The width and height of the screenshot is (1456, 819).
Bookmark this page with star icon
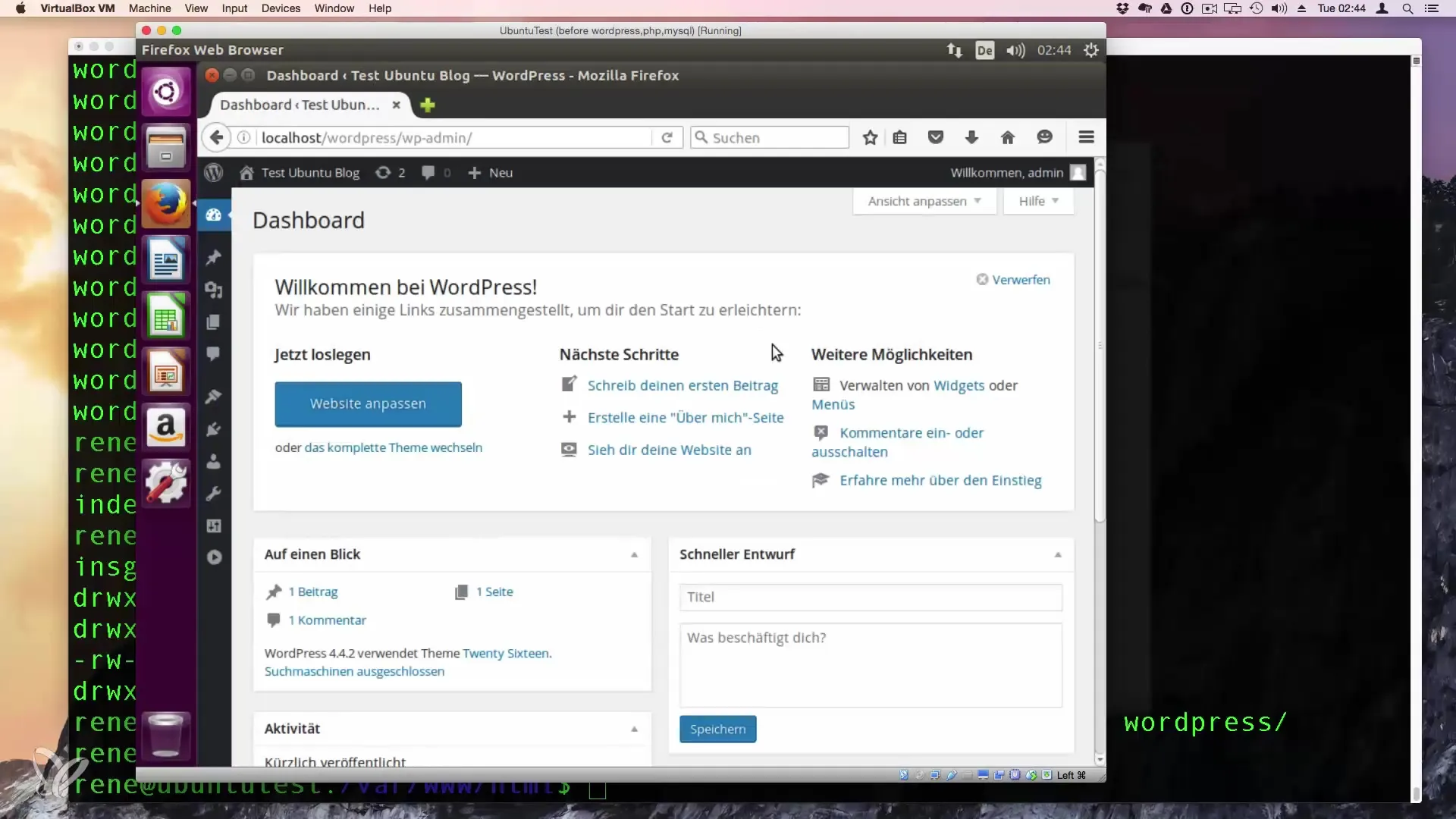[870, 137]
